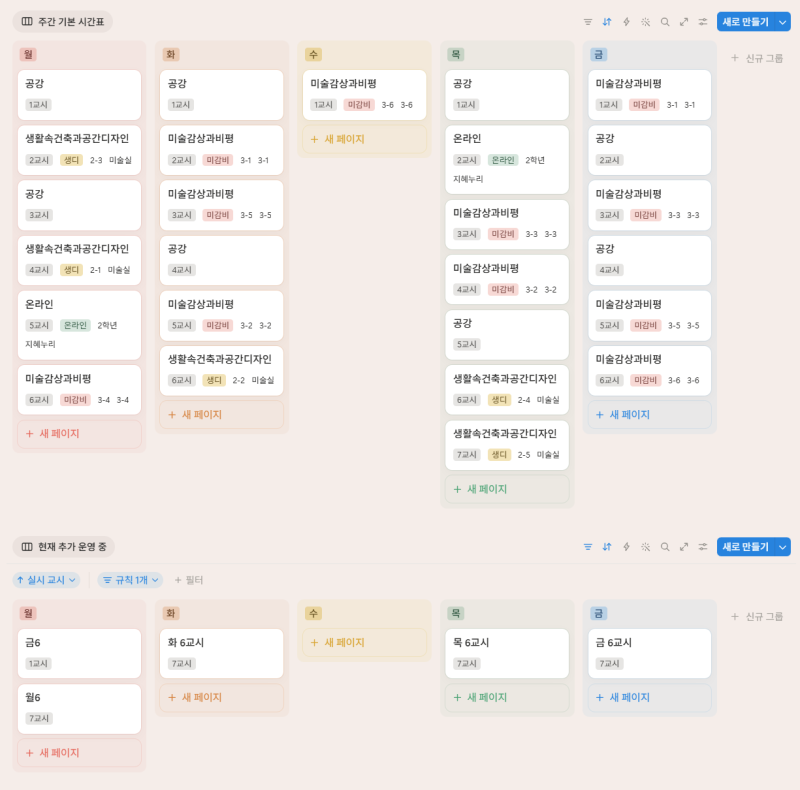Open the 규칙 1개 filter dropdown chip
The height and width of the screenshot is (790, 800).
pyautogui.click(x=130, y=580)
